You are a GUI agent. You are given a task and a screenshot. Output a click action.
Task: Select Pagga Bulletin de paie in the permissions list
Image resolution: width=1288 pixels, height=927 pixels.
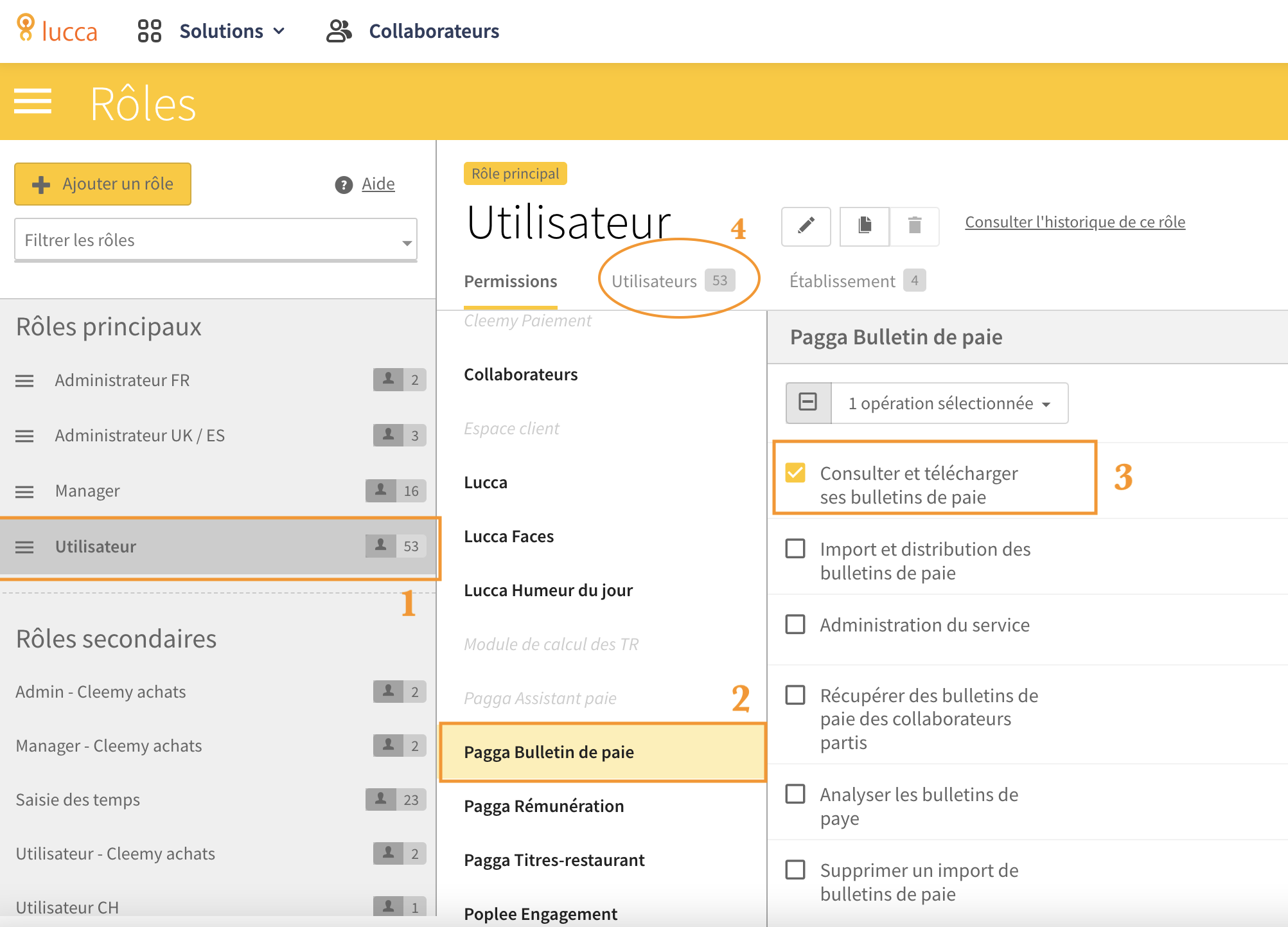(x=603, y=752)
